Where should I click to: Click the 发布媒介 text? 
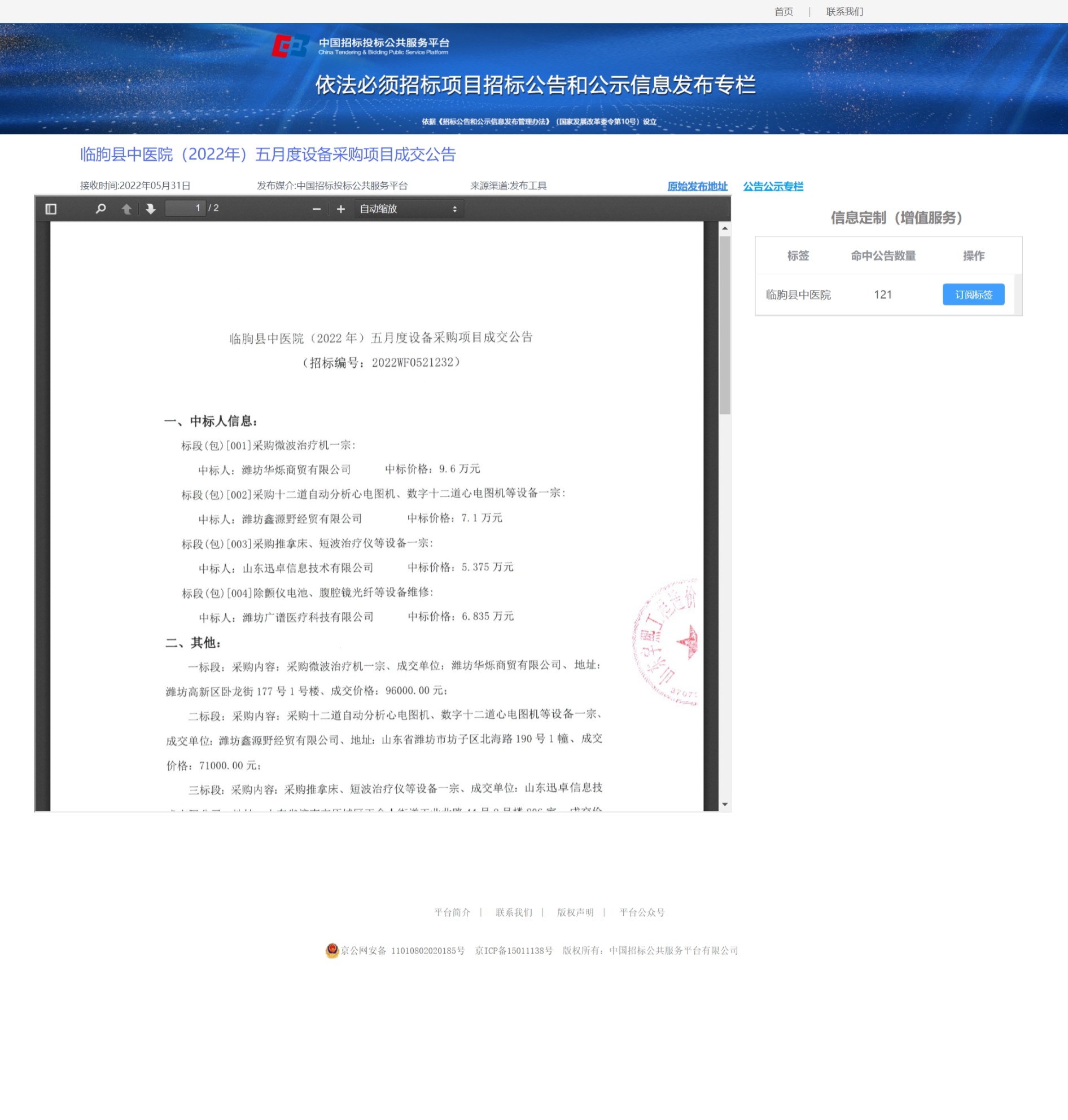tap(332, 186)
